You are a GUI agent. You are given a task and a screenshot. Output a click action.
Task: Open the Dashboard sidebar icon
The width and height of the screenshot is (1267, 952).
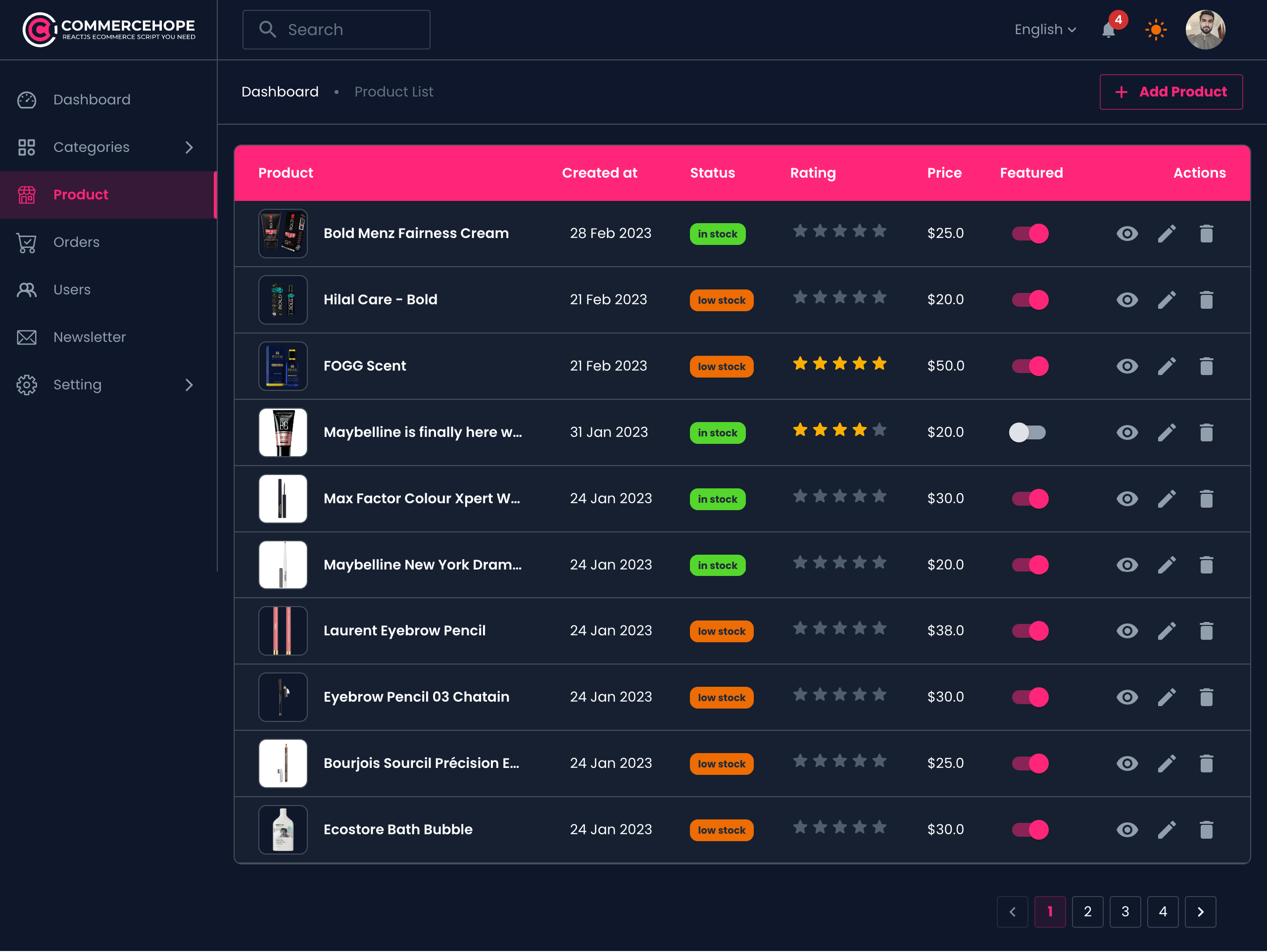(26, 99)
